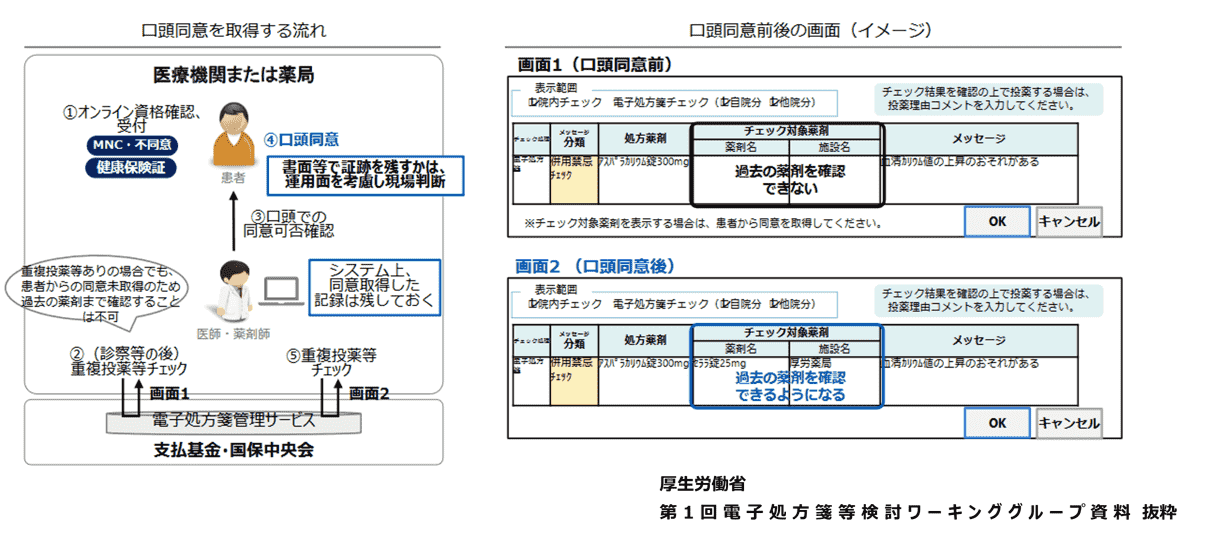Click 表示範囲 group label in 画面2
Image resolution: width=1208 pixels, height=540 pixels.
tap(557, 288)
